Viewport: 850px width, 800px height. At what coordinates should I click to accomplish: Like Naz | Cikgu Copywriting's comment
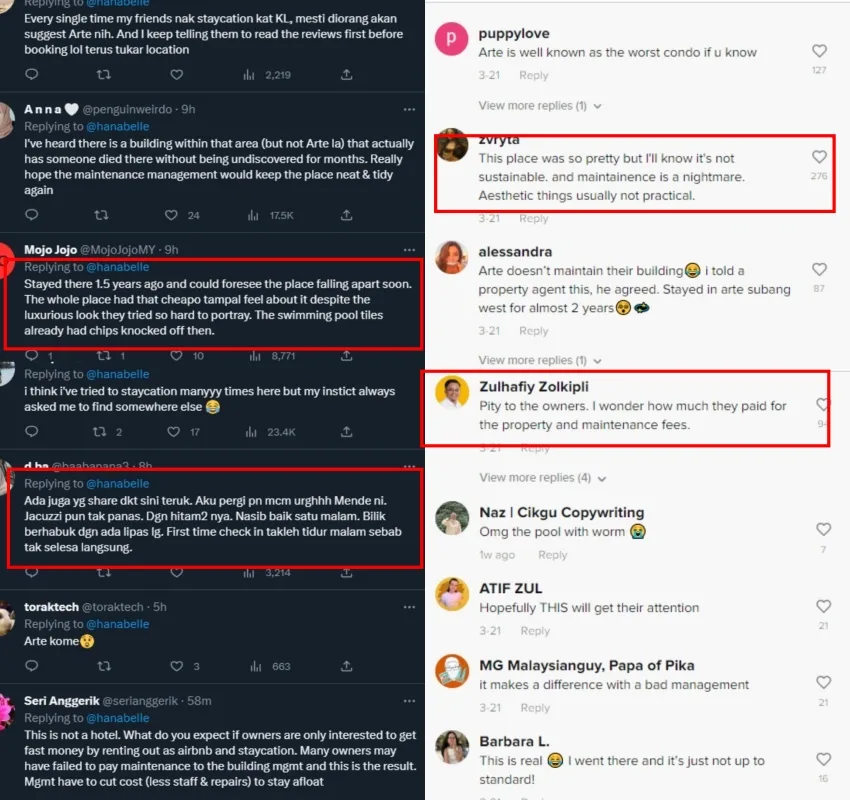(x=823, y=530)
